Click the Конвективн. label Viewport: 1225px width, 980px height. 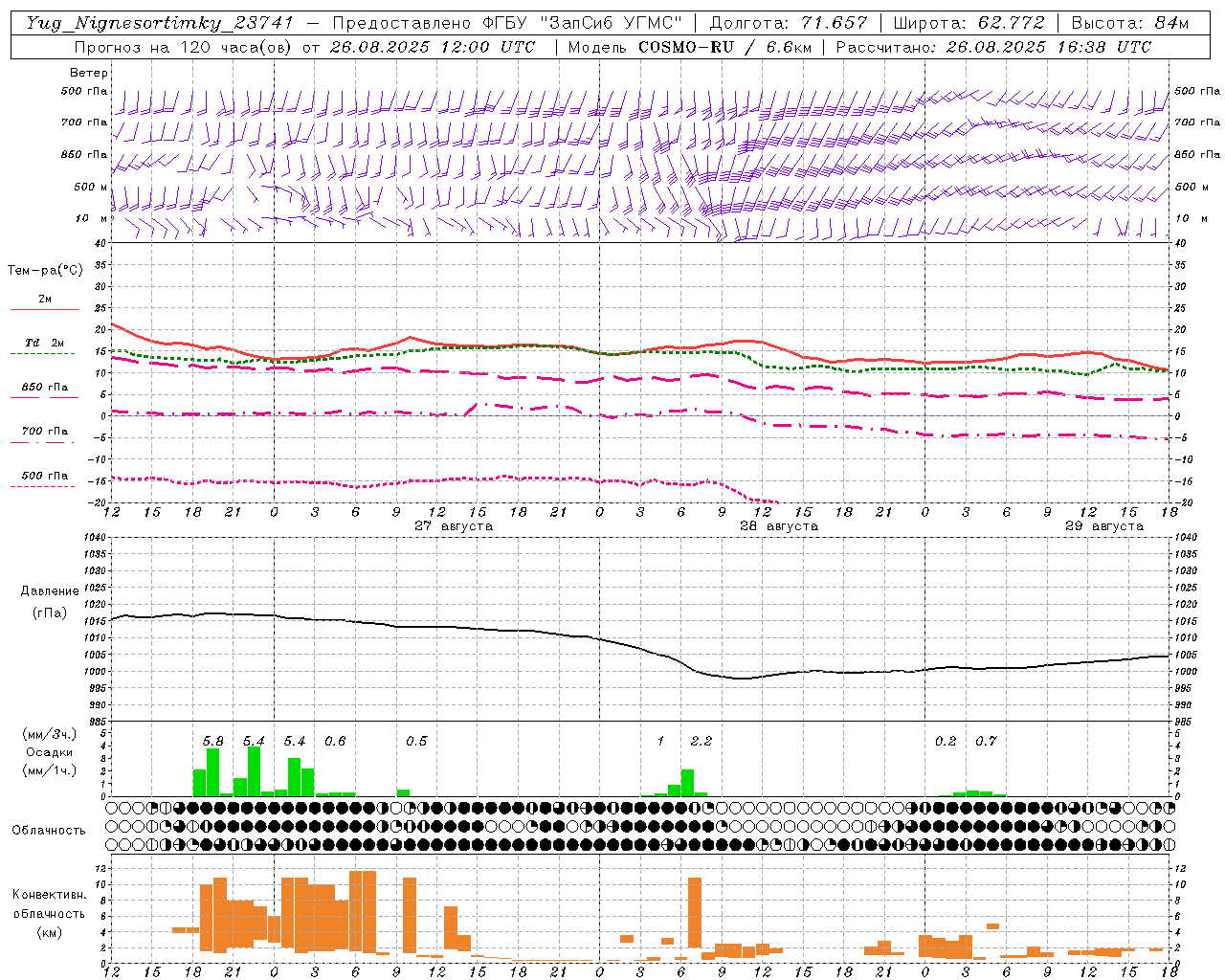pos(50,895)
